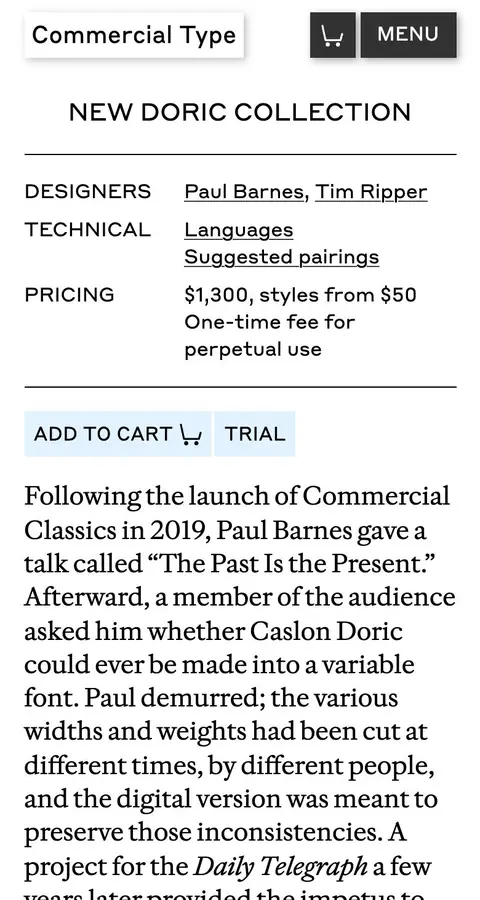480x900 pixels.
Task: Open the MENU button
Action: [x=408, y=35]
